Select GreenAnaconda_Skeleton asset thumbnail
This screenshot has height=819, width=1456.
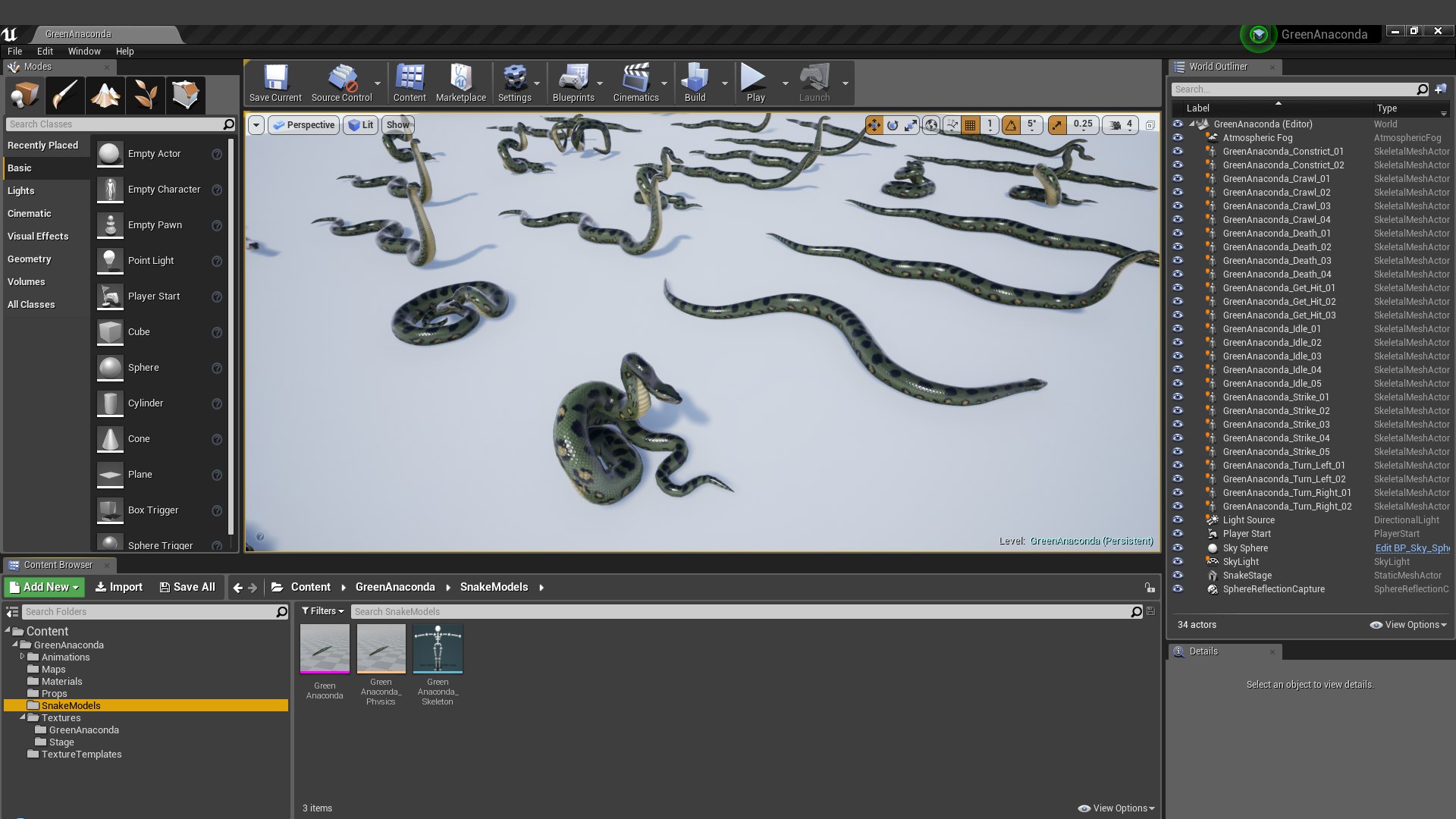pyautogui.click(x=438, y=649)
